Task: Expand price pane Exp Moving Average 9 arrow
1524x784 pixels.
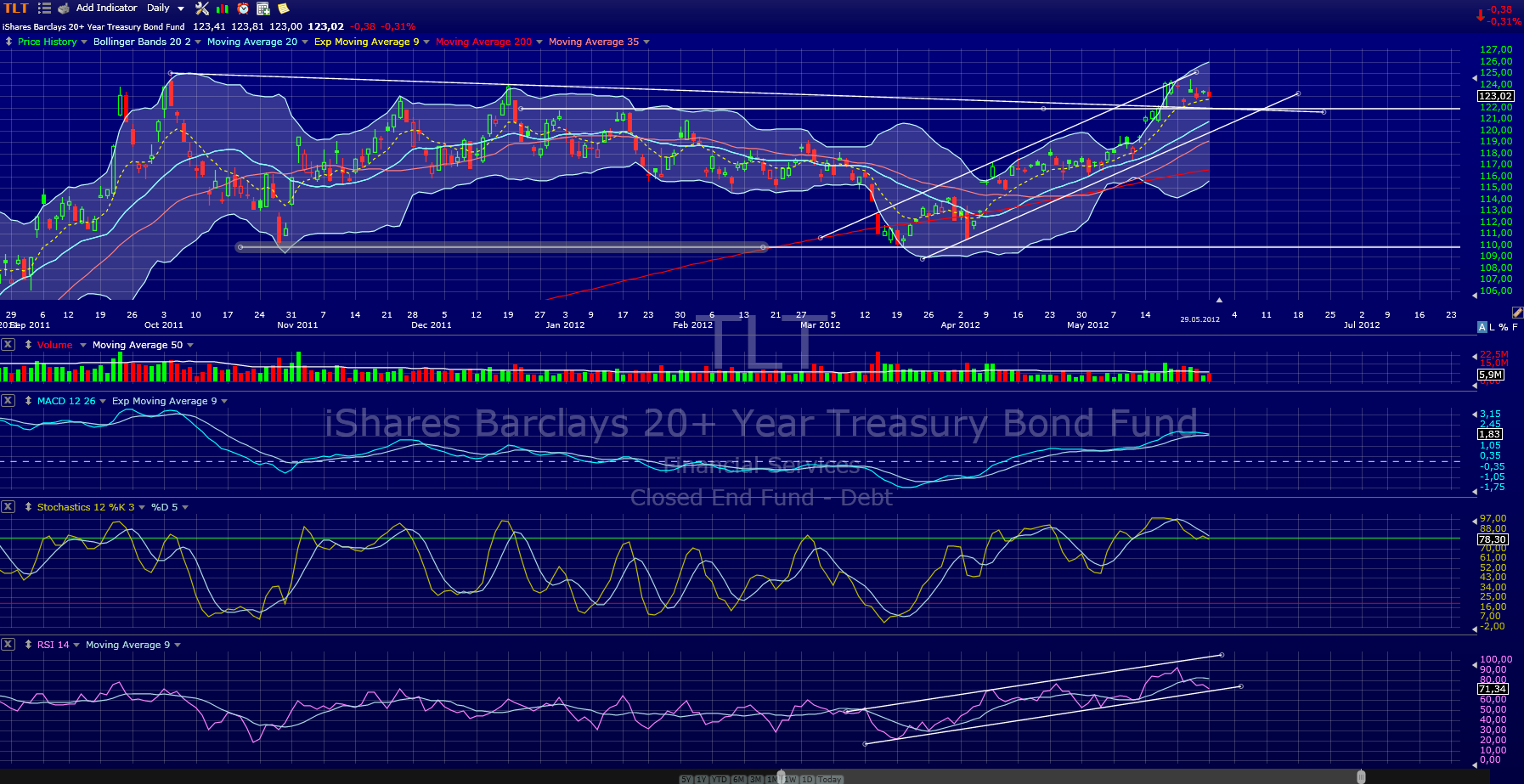Action: pyautogui.click(x=426, y=42)
